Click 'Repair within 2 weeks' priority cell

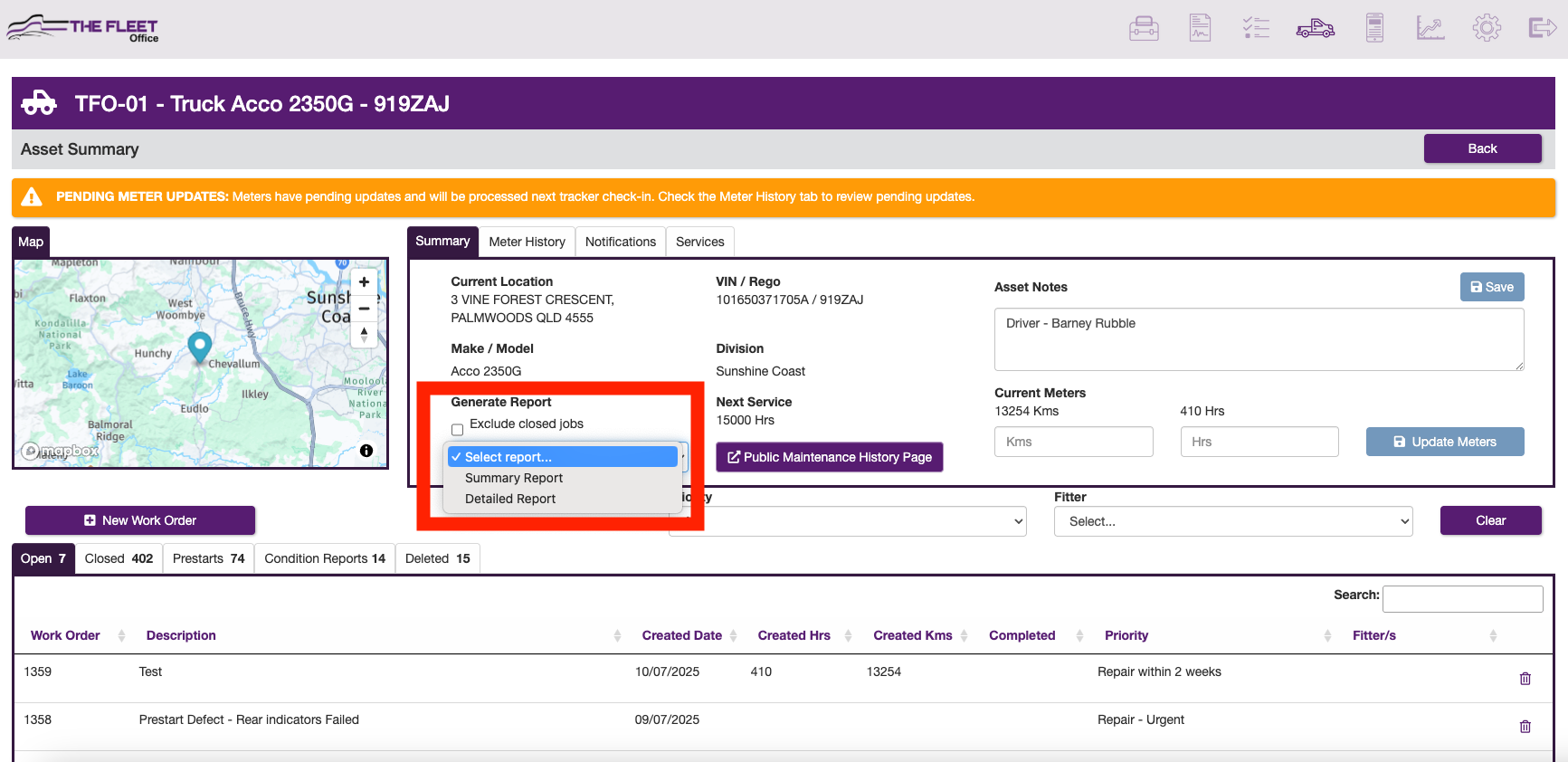(1159, 672)
